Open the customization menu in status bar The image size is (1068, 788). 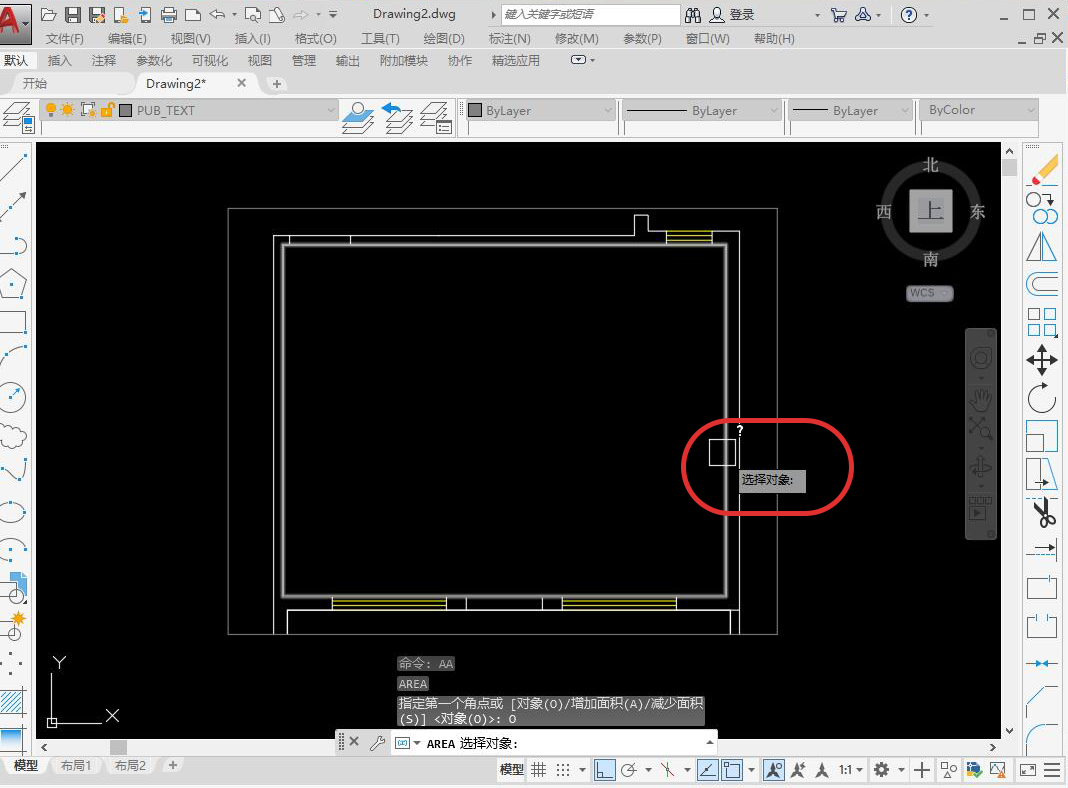1052,770
